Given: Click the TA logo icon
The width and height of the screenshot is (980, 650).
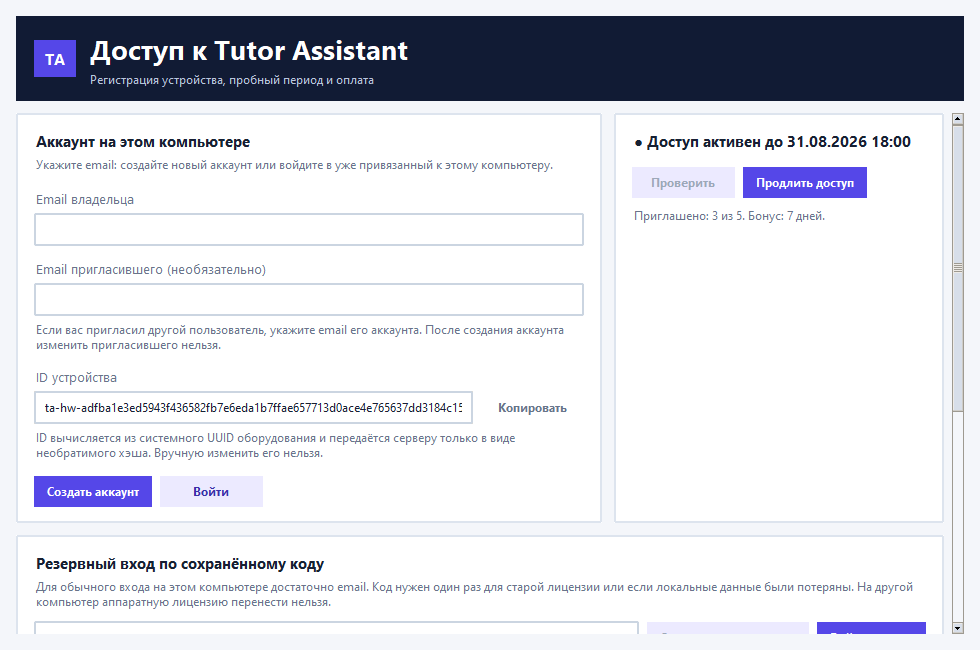Looking at the screenshot, I should click(x=55, y=59).
